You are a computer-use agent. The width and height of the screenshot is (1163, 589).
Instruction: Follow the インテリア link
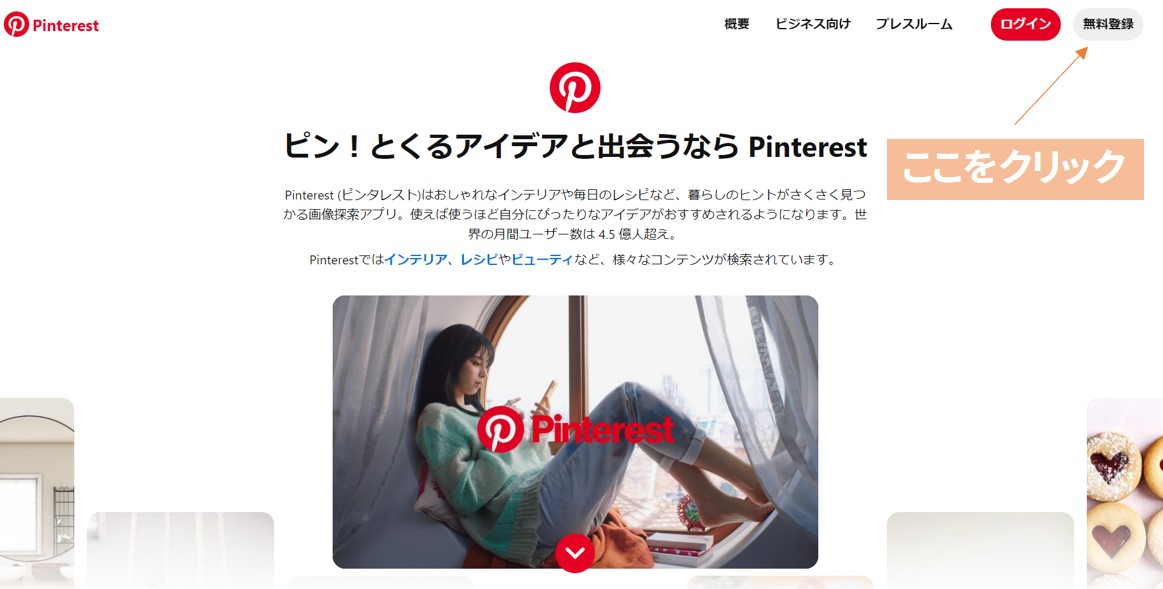(x=416, y=260)
